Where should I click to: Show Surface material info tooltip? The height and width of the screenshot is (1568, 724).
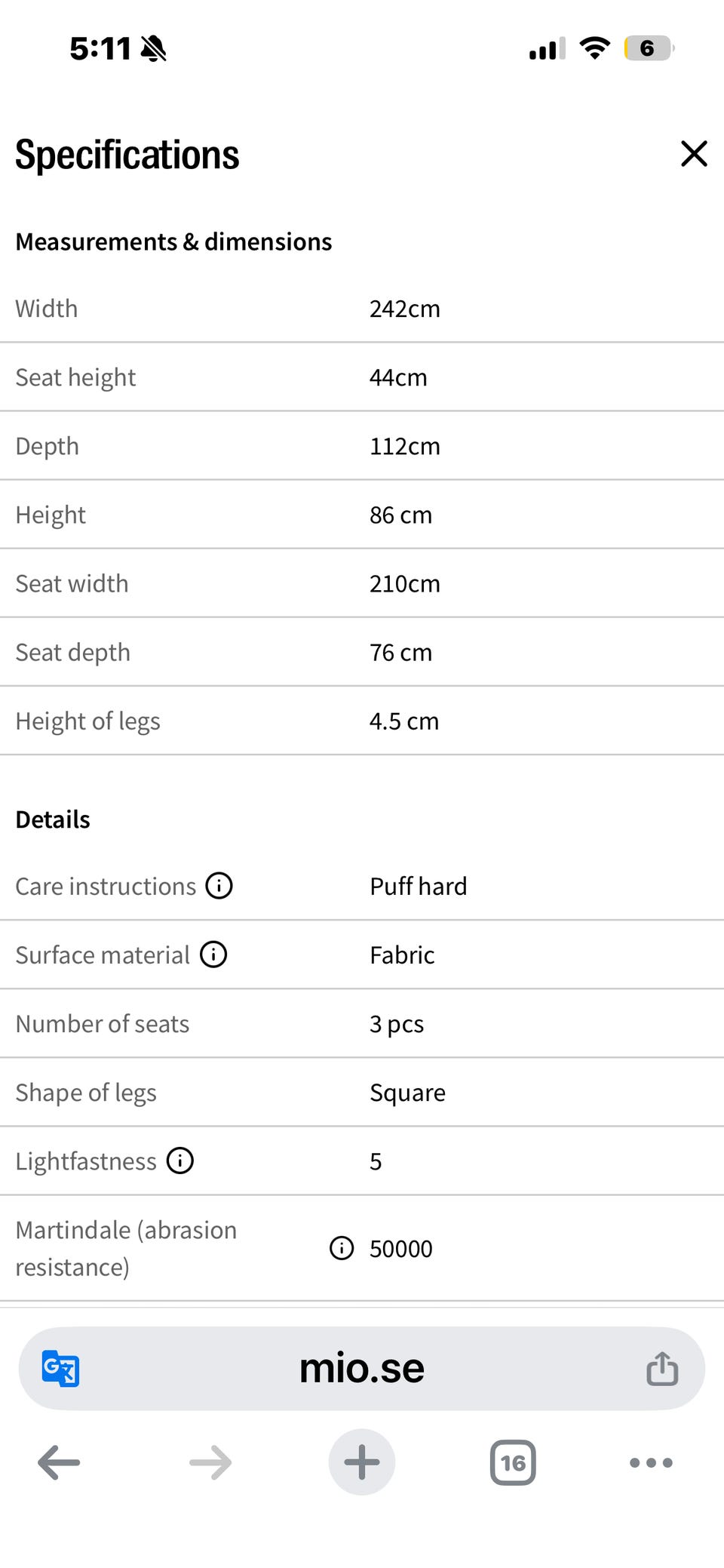click(213, 955)
